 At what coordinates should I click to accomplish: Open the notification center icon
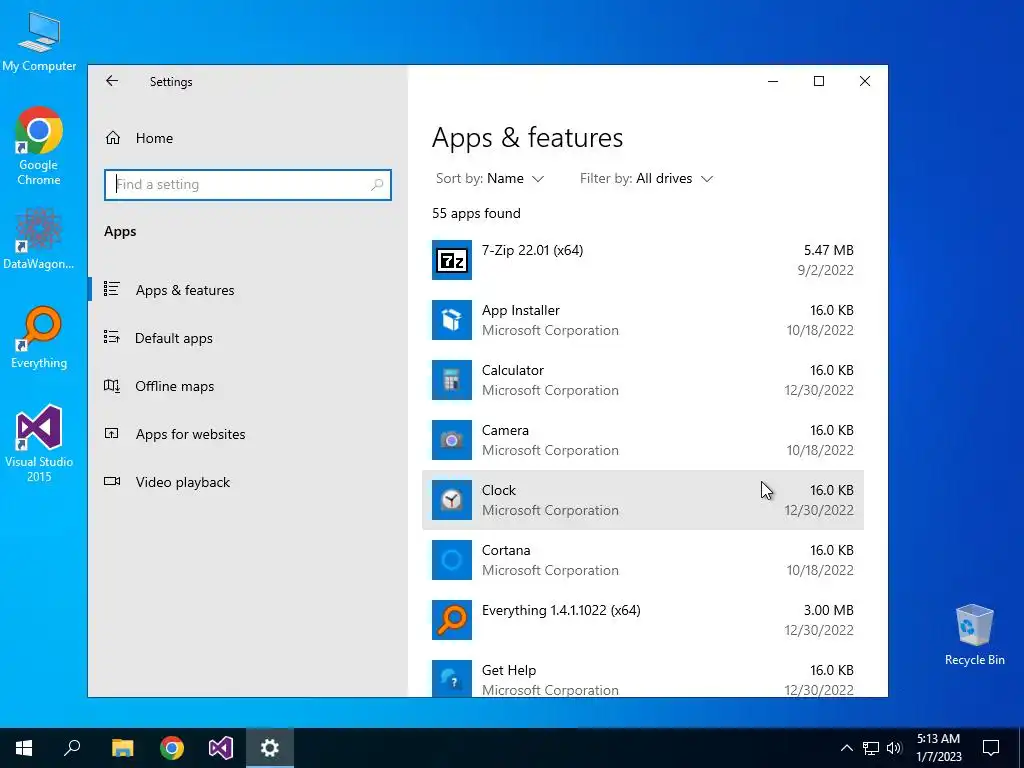pos(991,748)
